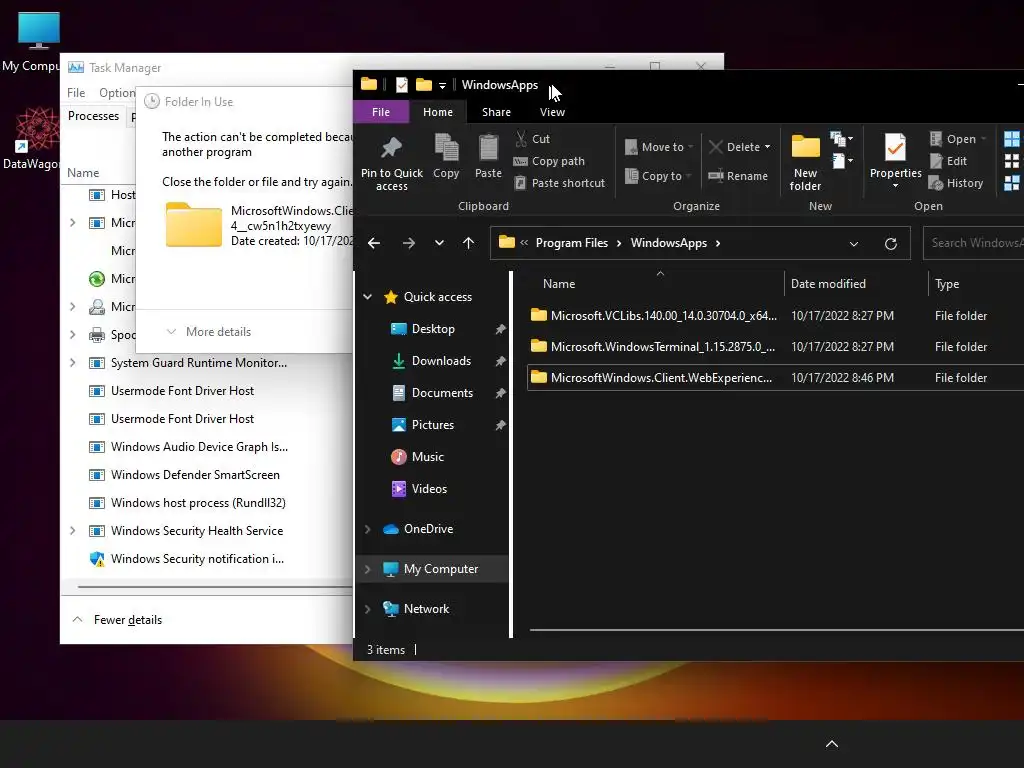Open Delete dropdown arrow
The image size is (1024, 768).
[767, 147]
